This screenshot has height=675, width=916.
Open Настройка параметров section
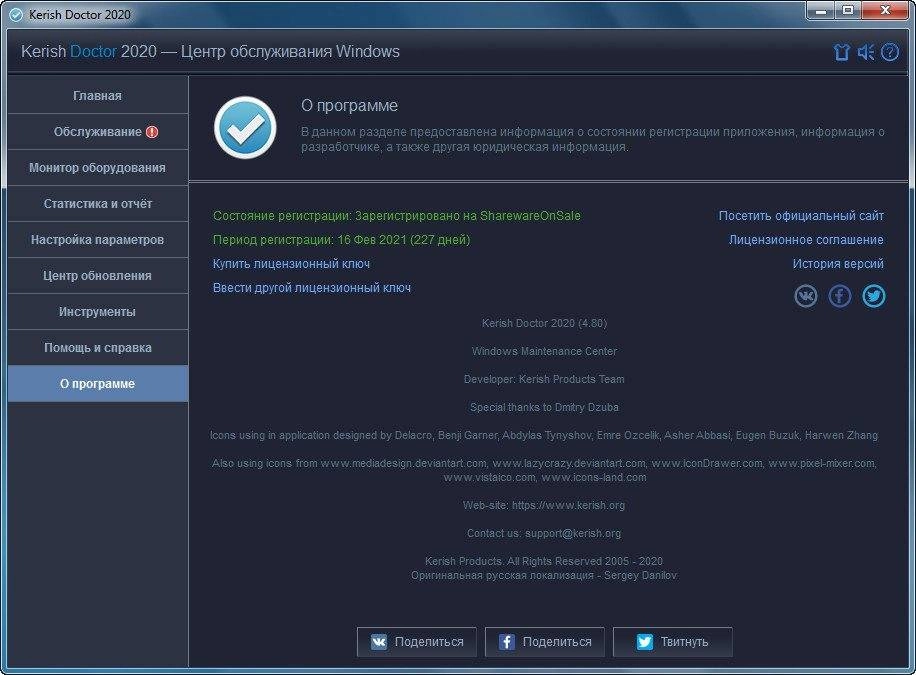click(98, 240)
